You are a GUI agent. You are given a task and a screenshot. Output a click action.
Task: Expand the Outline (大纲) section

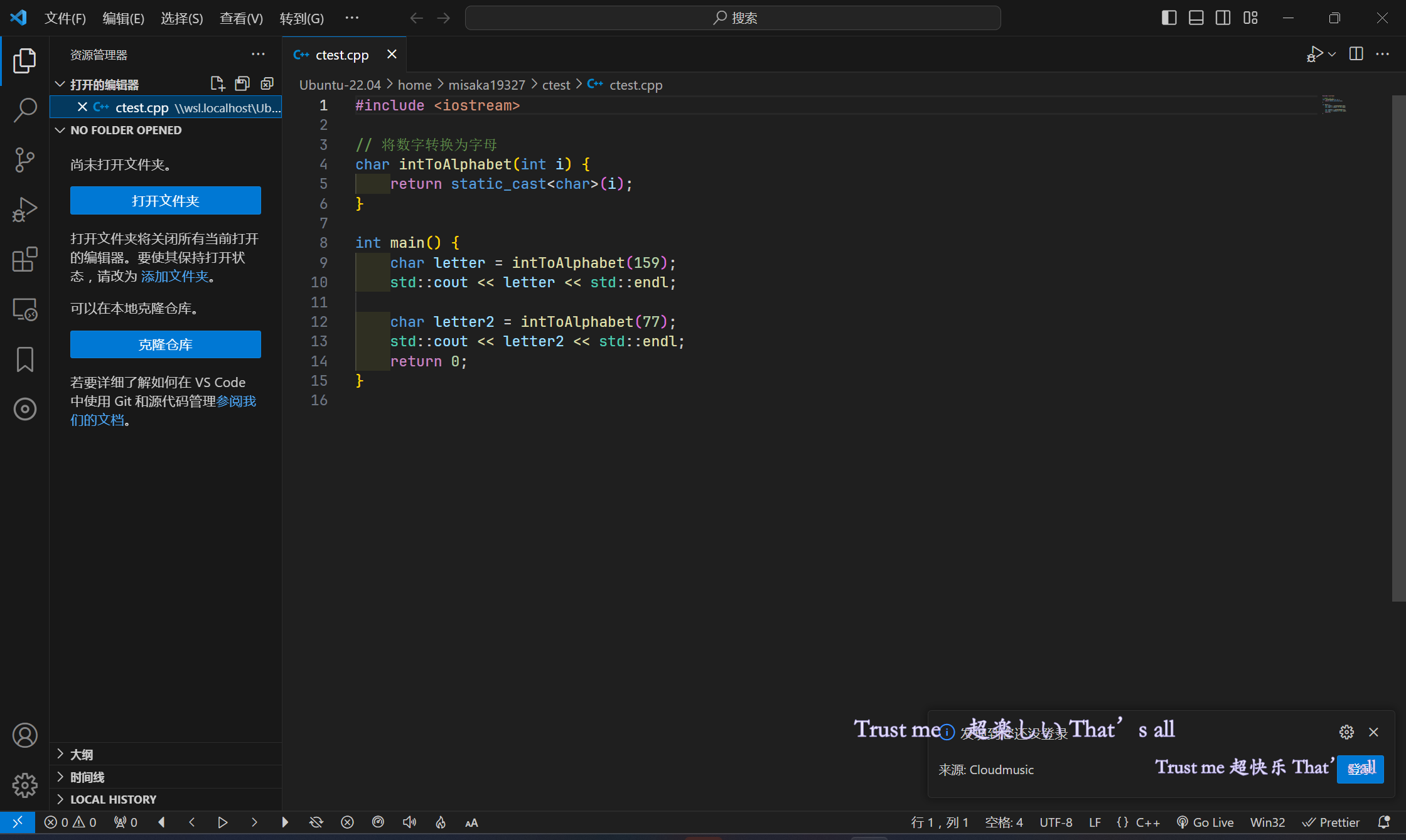point(60,754)
